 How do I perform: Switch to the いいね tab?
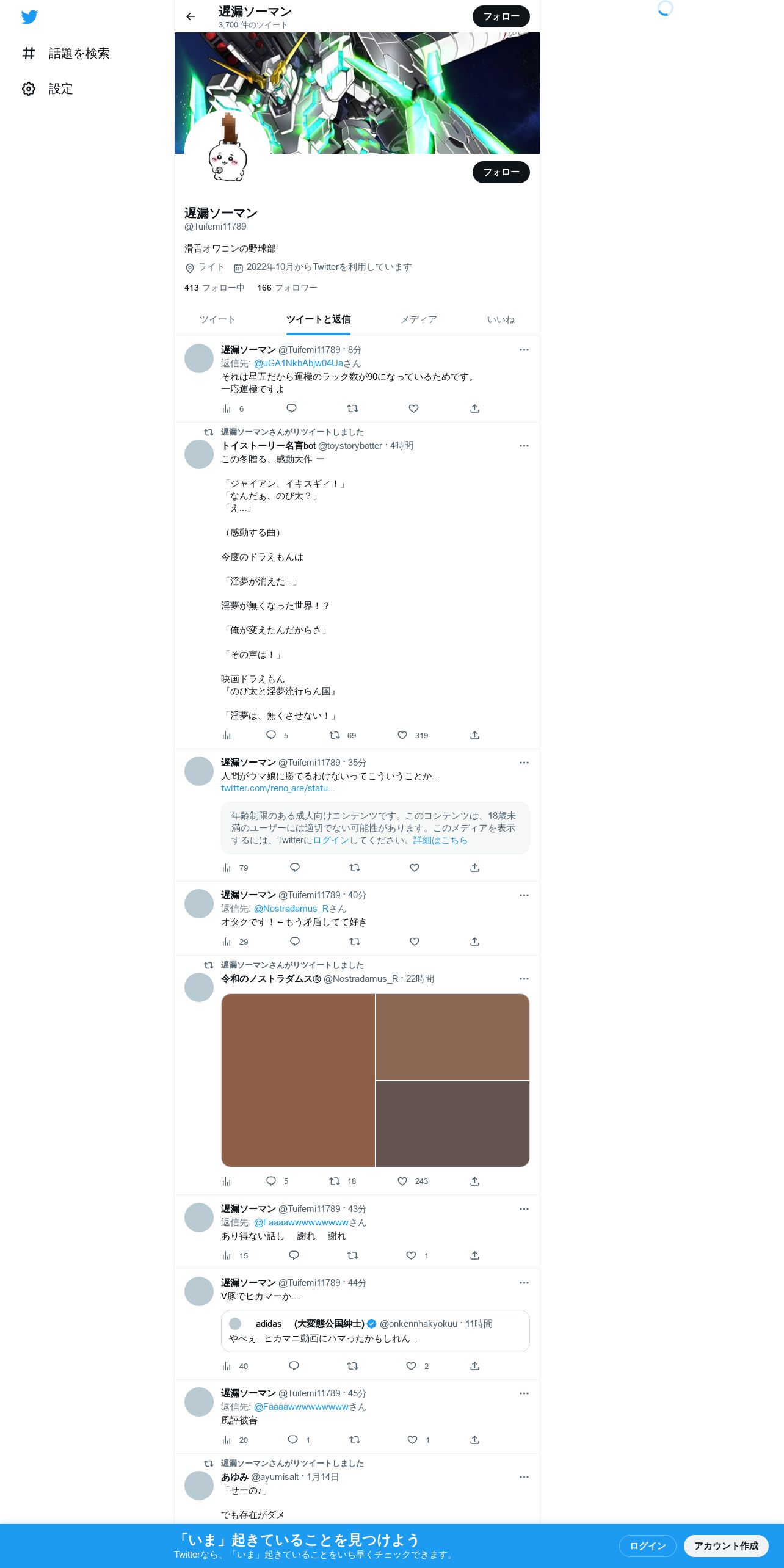point(501,319)
